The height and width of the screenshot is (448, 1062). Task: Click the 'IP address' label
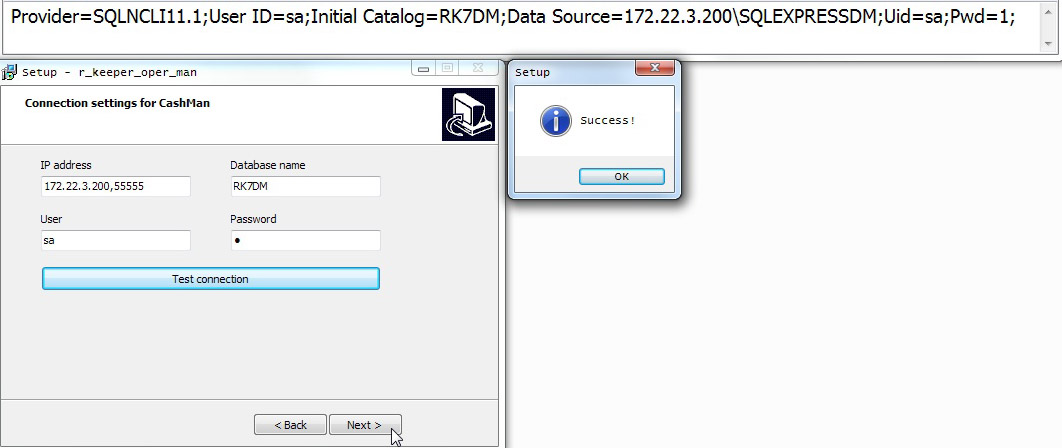tap(66, 165)
